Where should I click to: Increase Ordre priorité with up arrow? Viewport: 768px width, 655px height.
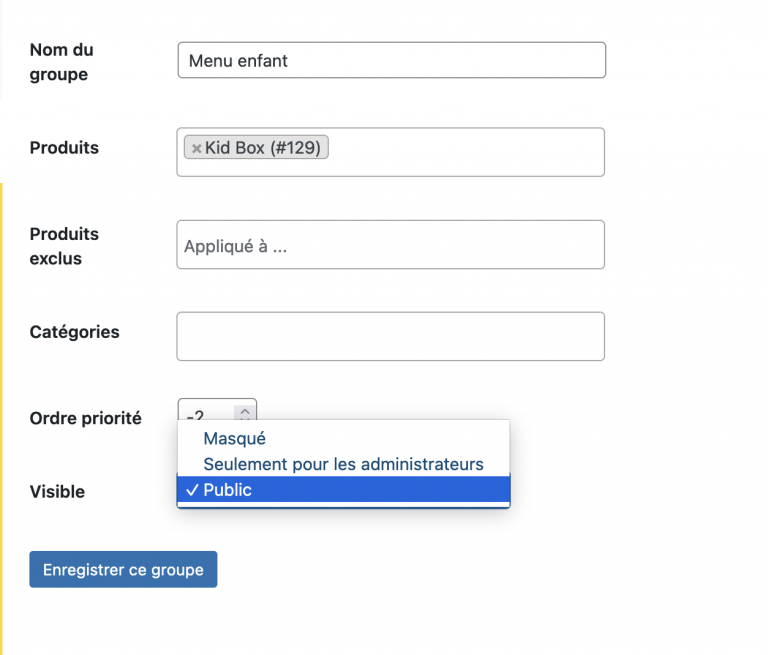tap(245, 408)
